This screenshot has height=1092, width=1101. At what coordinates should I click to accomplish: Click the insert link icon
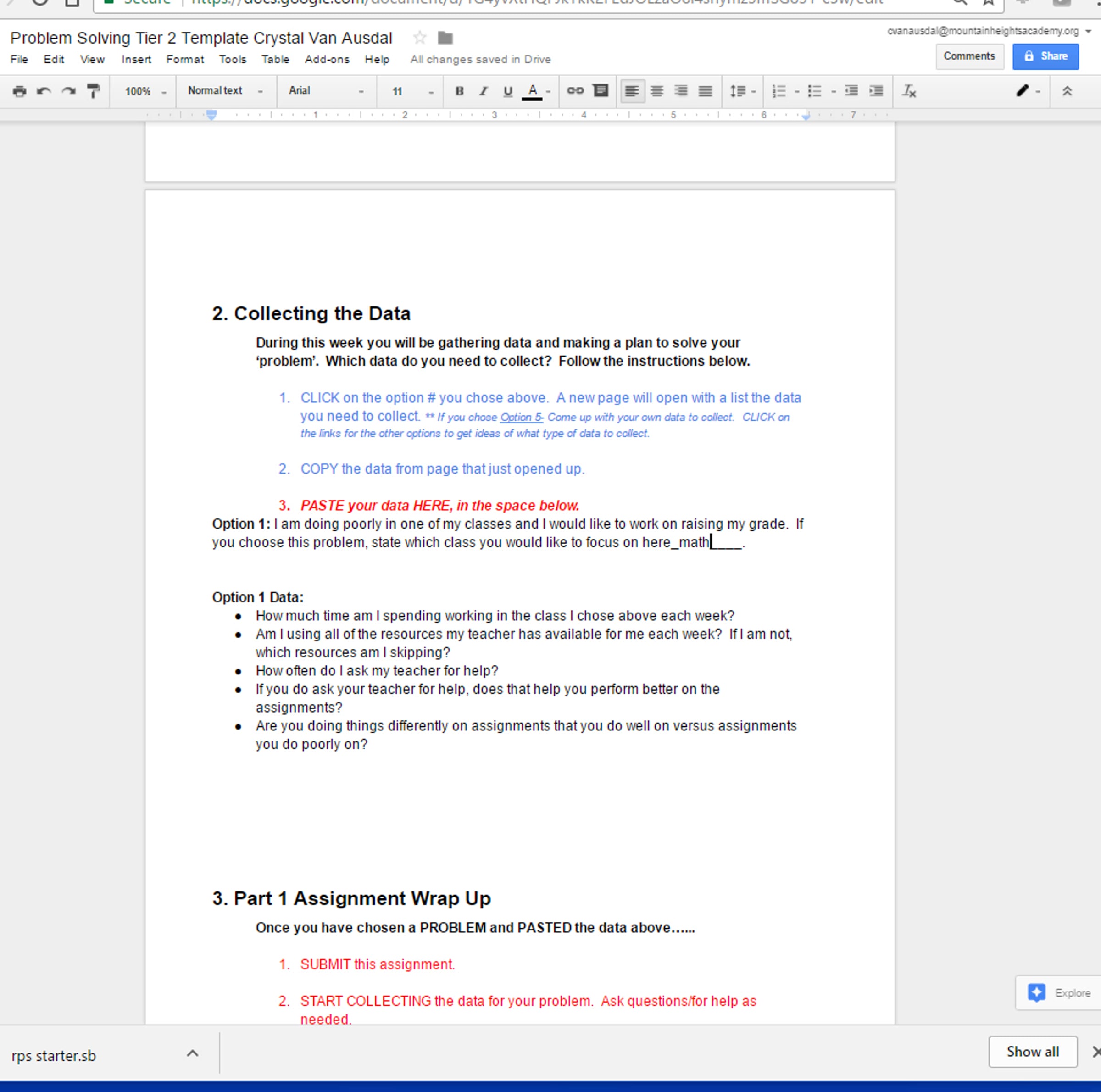pos(575,91)
